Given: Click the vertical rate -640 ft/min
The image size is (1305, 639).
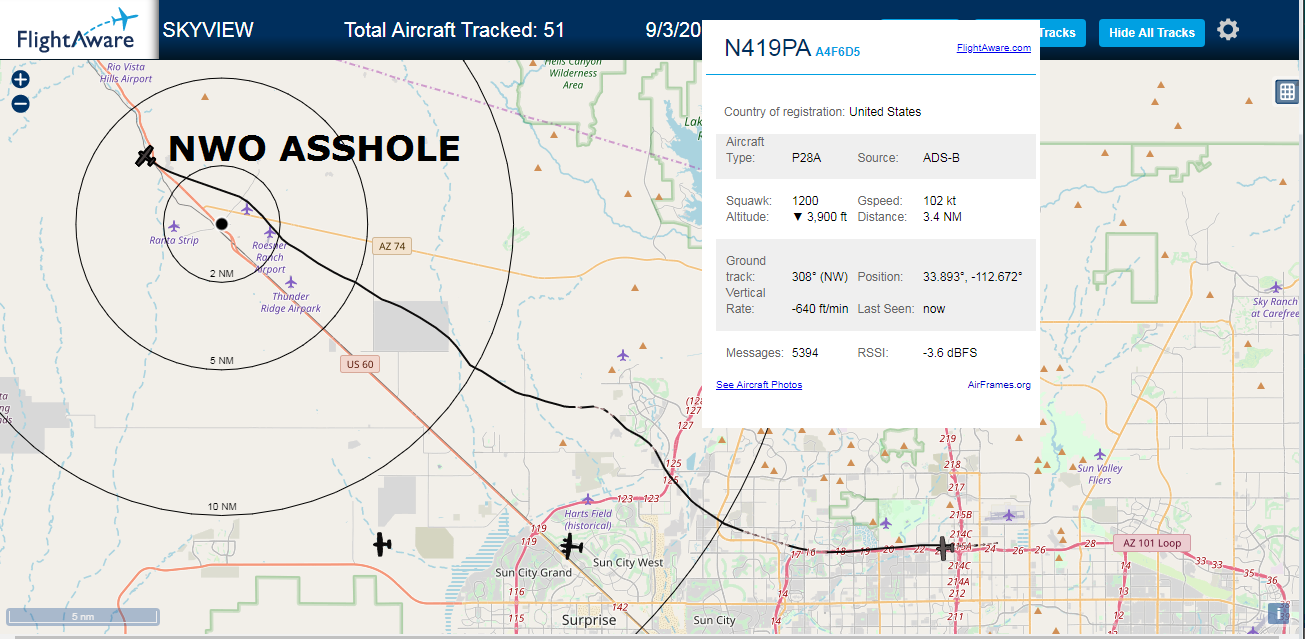Looking at the screenshot, I should 820,309.
